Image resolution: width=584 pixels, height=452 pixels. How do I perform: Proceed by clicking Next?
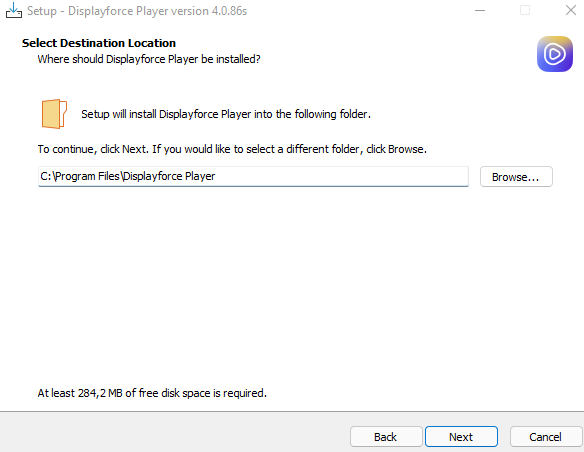click(x=461, y=437)
